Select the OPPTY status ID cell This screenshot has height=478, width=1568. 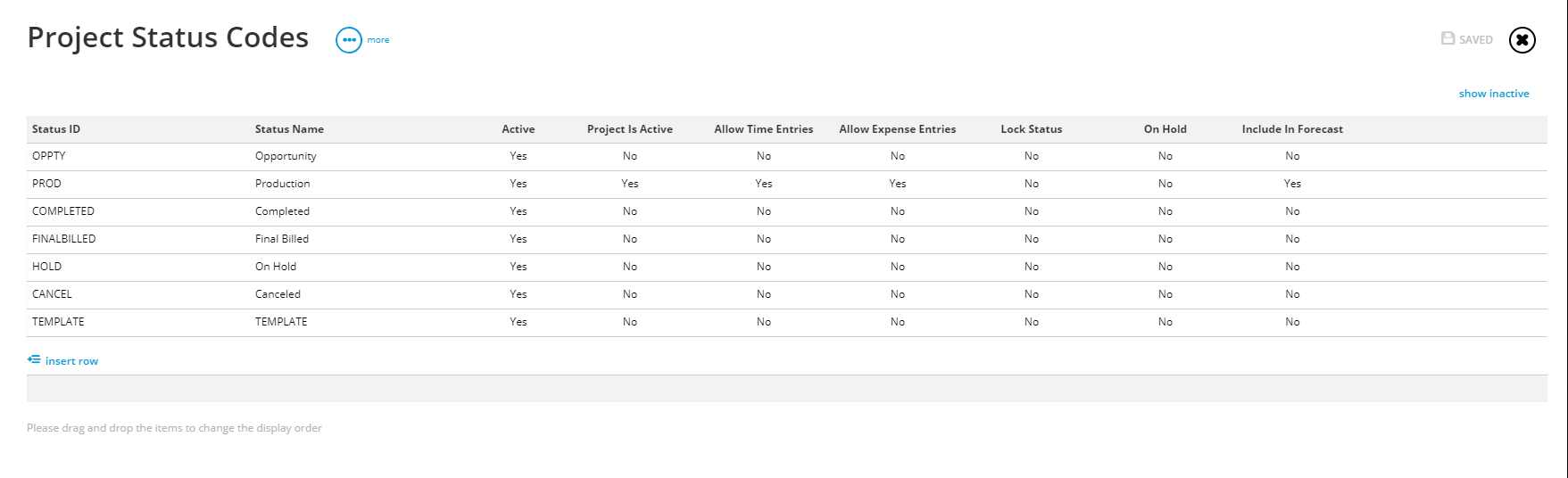click(49, 156)
